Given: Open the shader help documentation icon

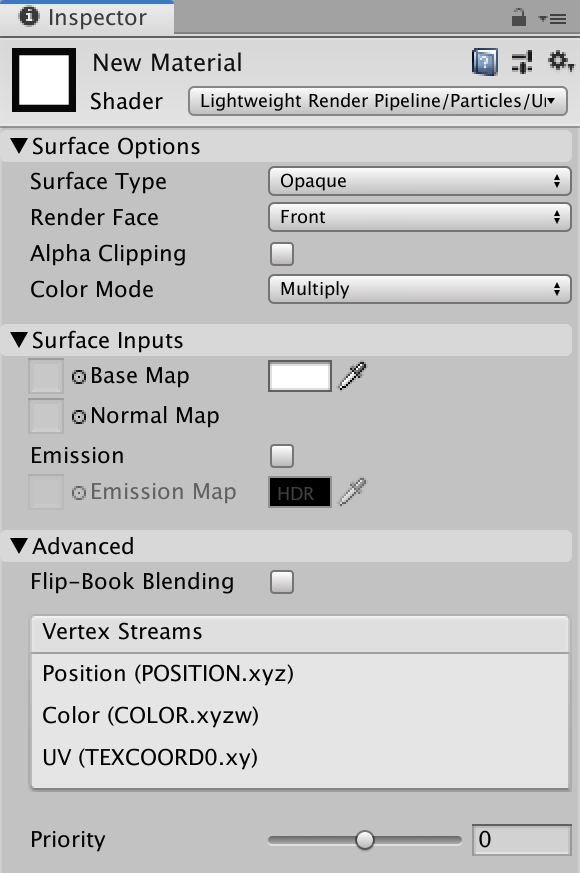Looking at the screenshot, I should pyautogui.click(x=484, y=62).
